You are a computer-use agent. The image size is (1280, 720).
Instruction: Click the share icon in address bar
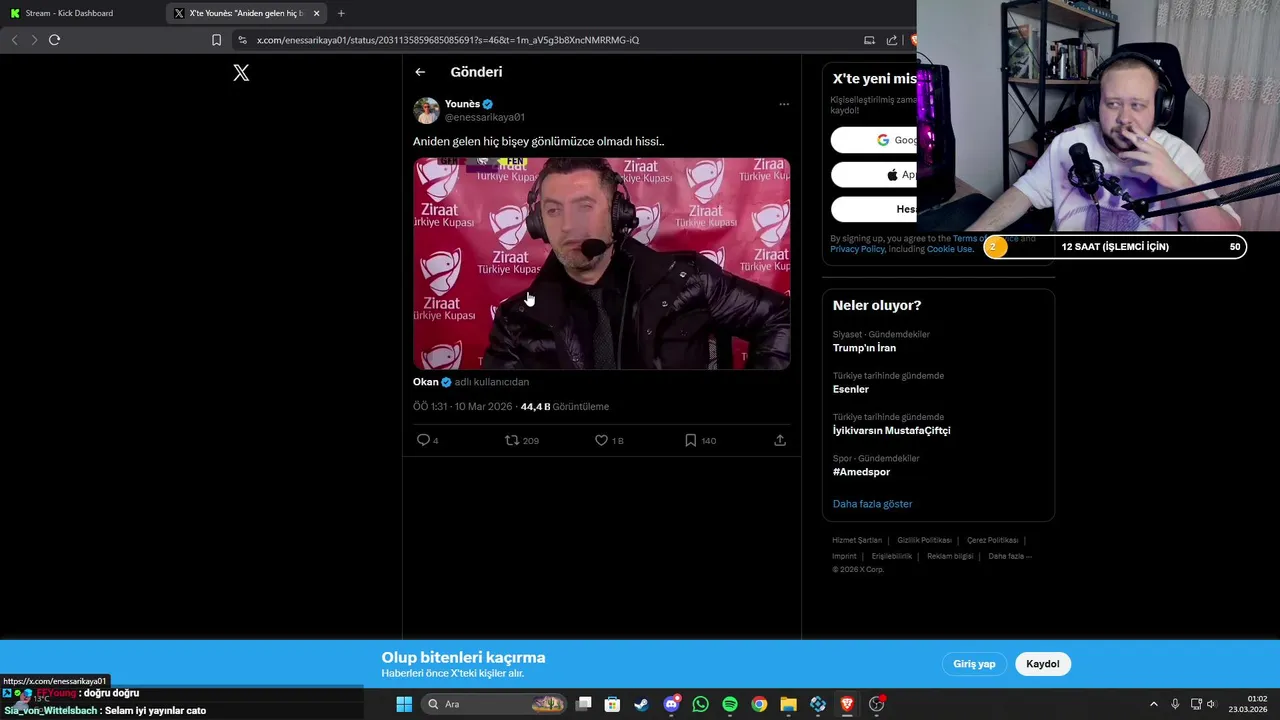click(x=891, y=40)
